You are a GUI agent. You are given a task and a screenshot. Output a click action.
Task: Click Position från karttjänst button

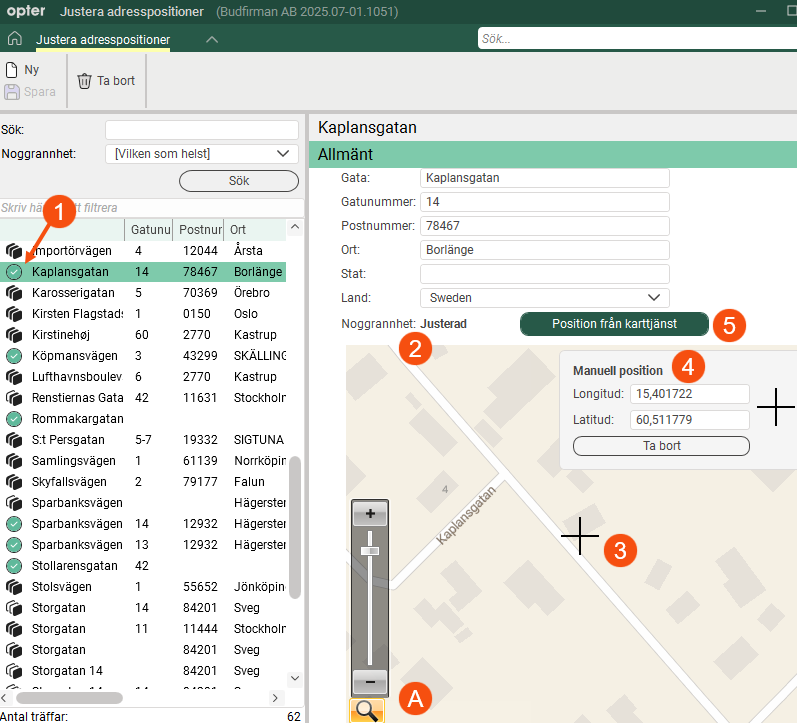pyautogui.click(x=614, y=324)
